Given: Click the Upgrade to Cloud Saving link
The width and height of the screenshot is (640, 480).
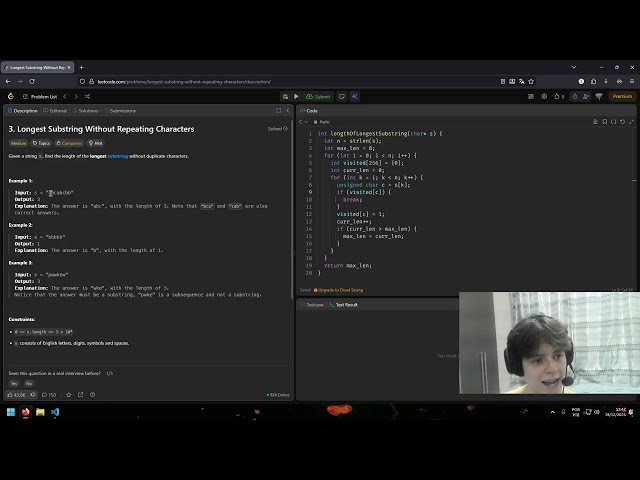Looking at the screenshot, I should (x=338, y=290).
